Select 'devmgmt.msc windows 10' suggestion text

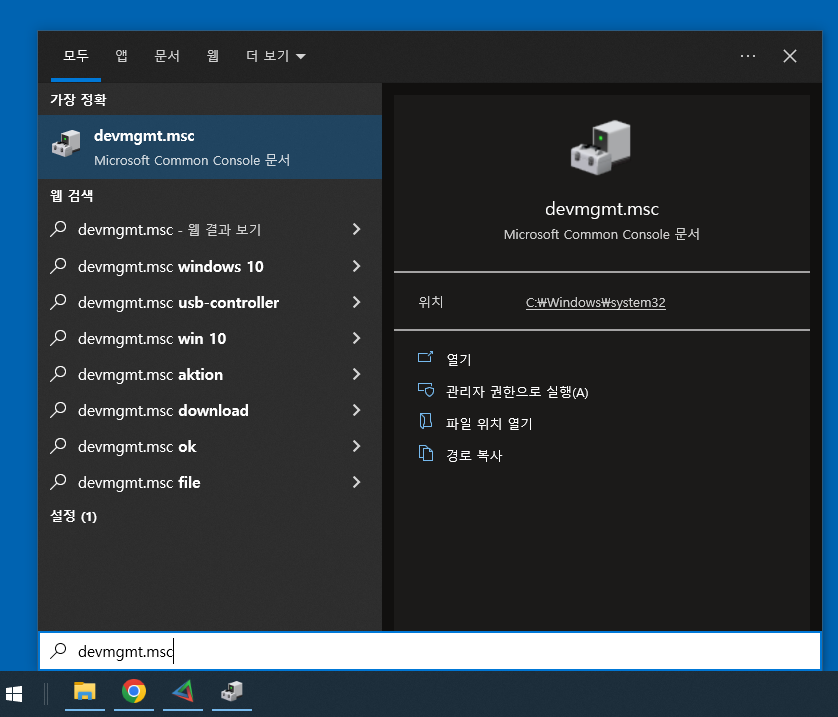(170, 266)
